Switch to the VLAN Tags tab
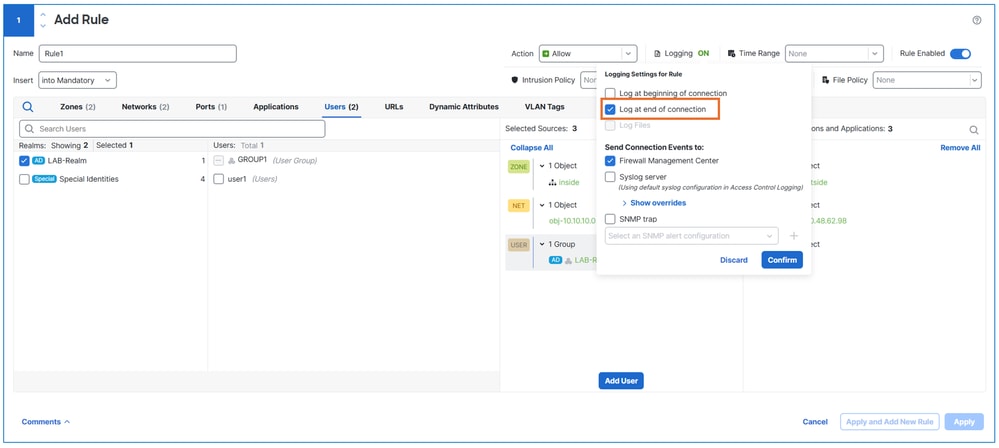The image size is (999, 448). point(544,107)
